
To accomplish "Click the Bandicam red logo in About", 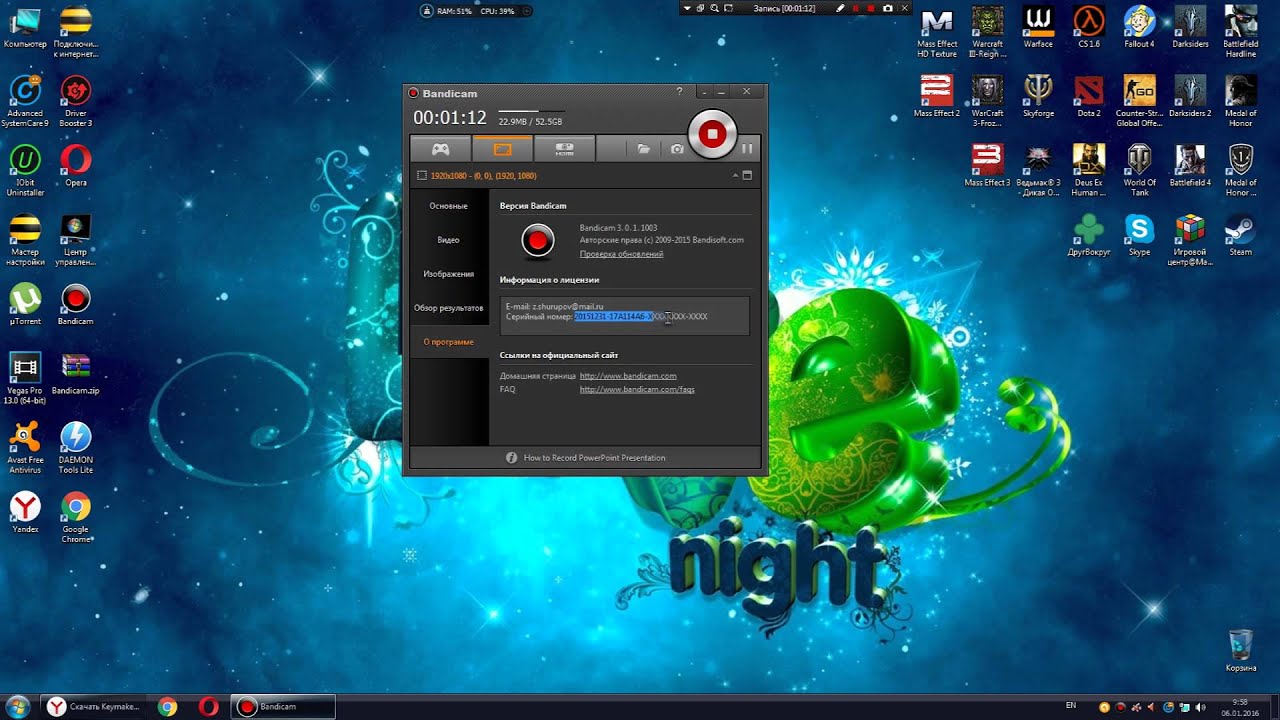I will tap(538, 241).
